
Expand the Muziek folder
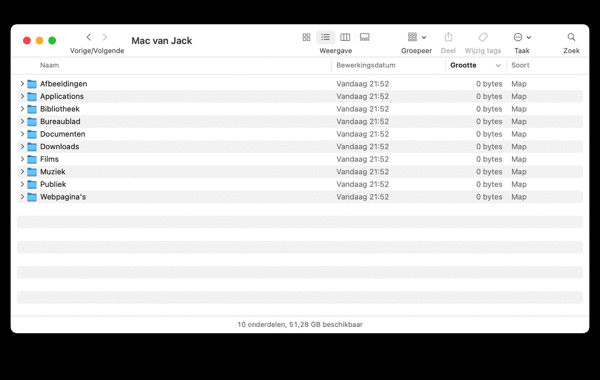22,171
